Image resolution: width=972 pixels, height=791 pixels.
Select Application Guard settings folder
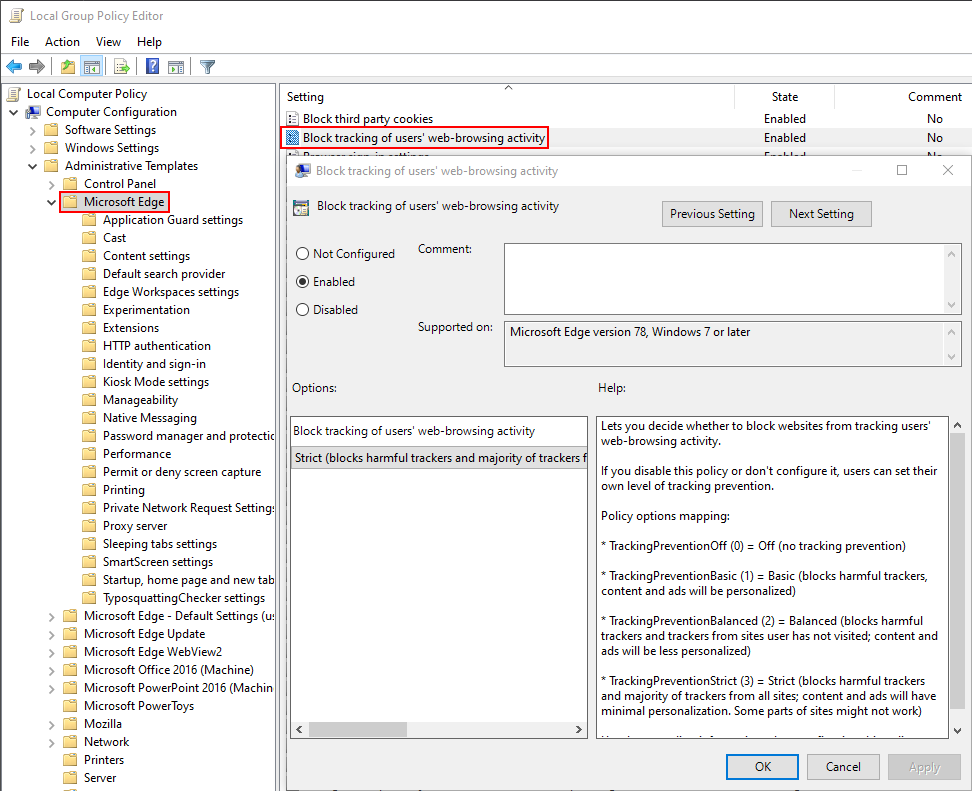[173, 219]
